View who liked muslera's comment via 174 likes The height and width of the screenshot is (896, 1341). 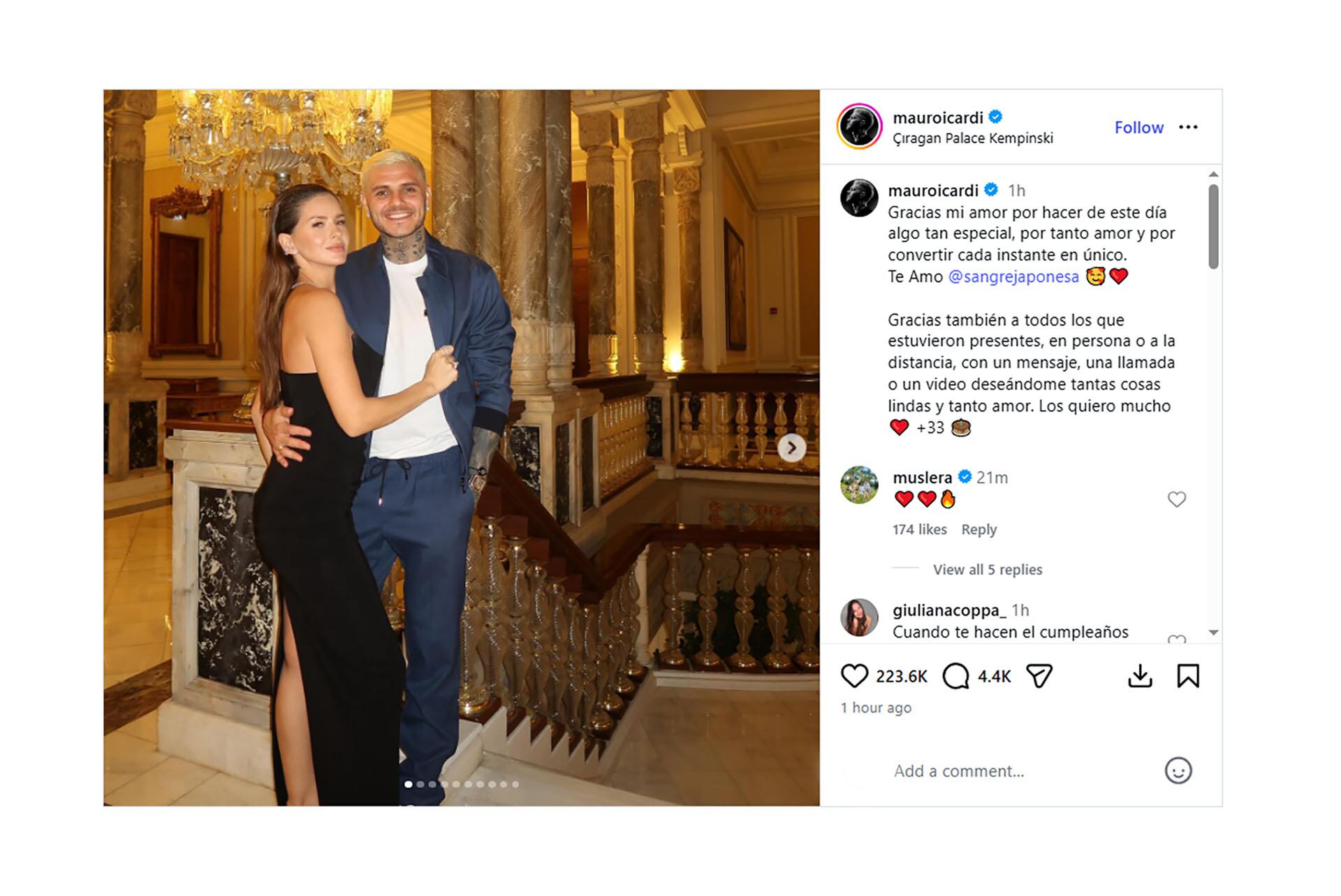pyautogui.click(x=918, y=529)
